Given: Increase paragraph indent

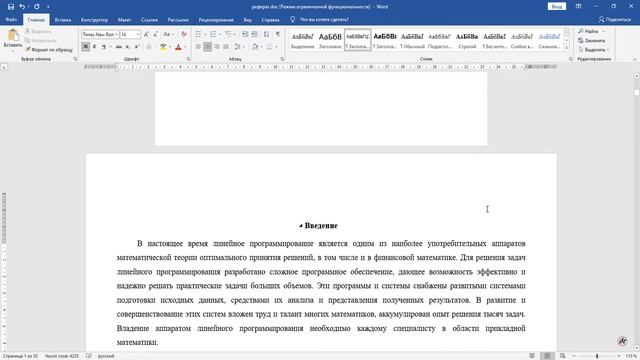Looking at the screenshot, I should click(254, 34).
